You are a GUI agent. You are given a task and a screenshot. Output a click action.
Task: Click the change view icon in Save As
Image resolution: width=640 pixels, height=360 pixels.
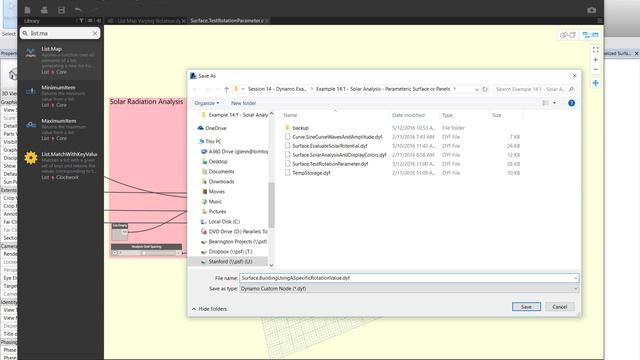point(545,103)
